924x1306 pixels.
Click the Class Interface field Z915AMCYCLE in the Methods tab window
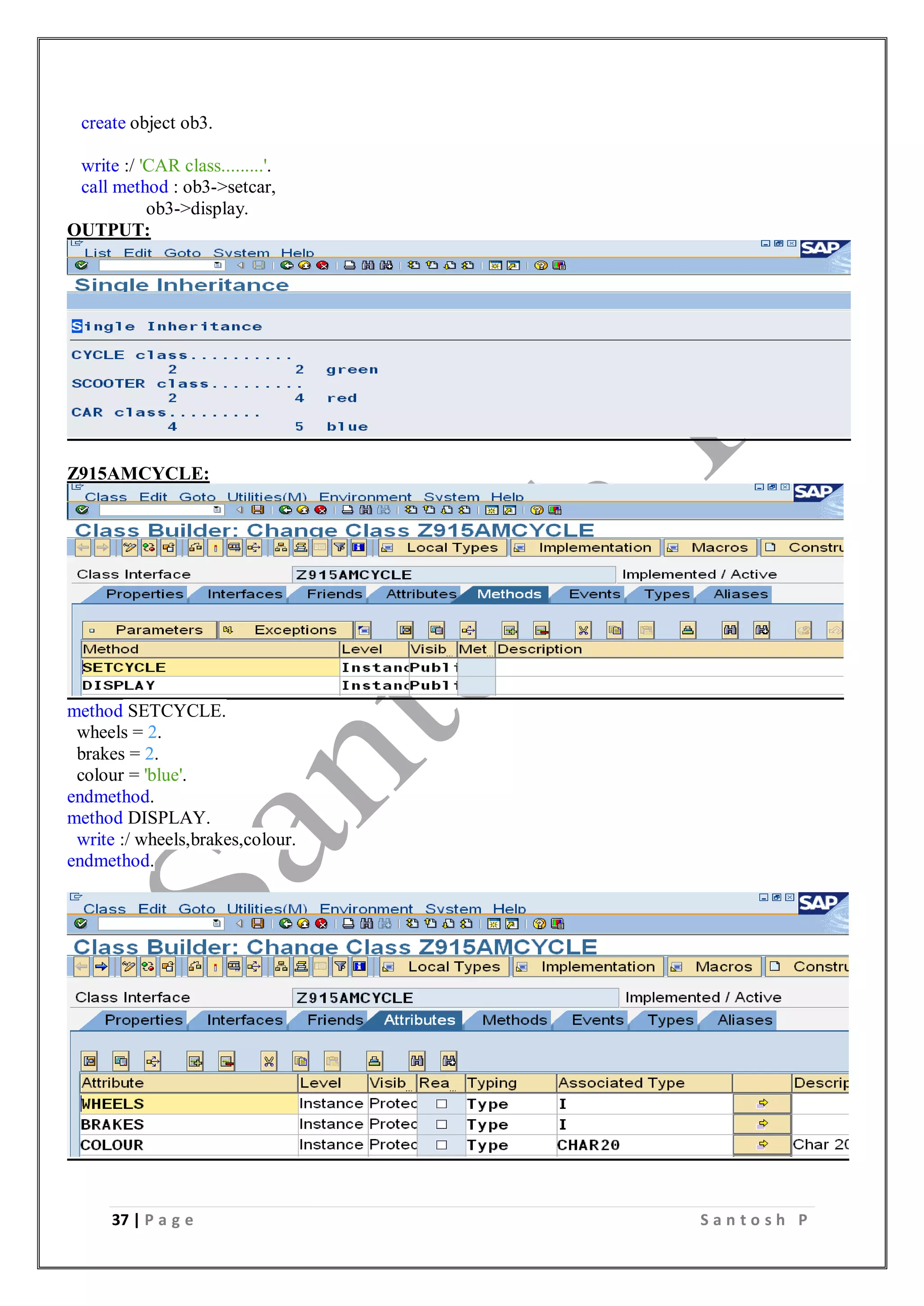pyautogui.click(x=453, y=575)
